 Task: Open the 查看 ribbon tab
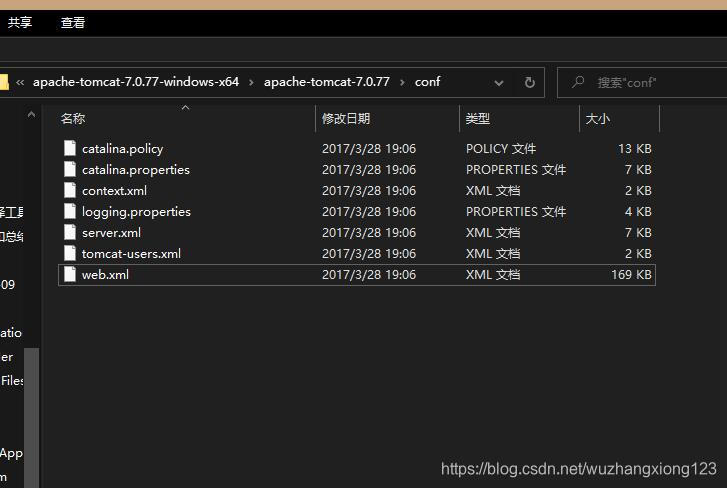73,22
